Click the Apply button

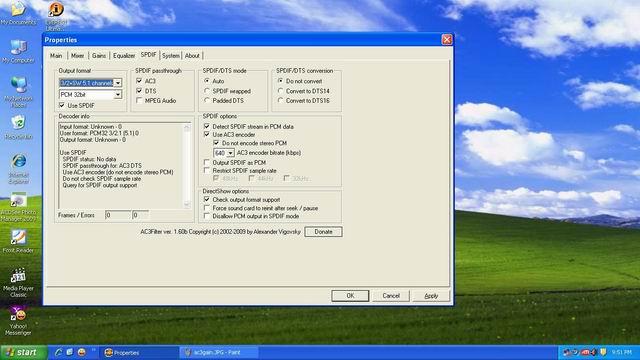(431, 296)
